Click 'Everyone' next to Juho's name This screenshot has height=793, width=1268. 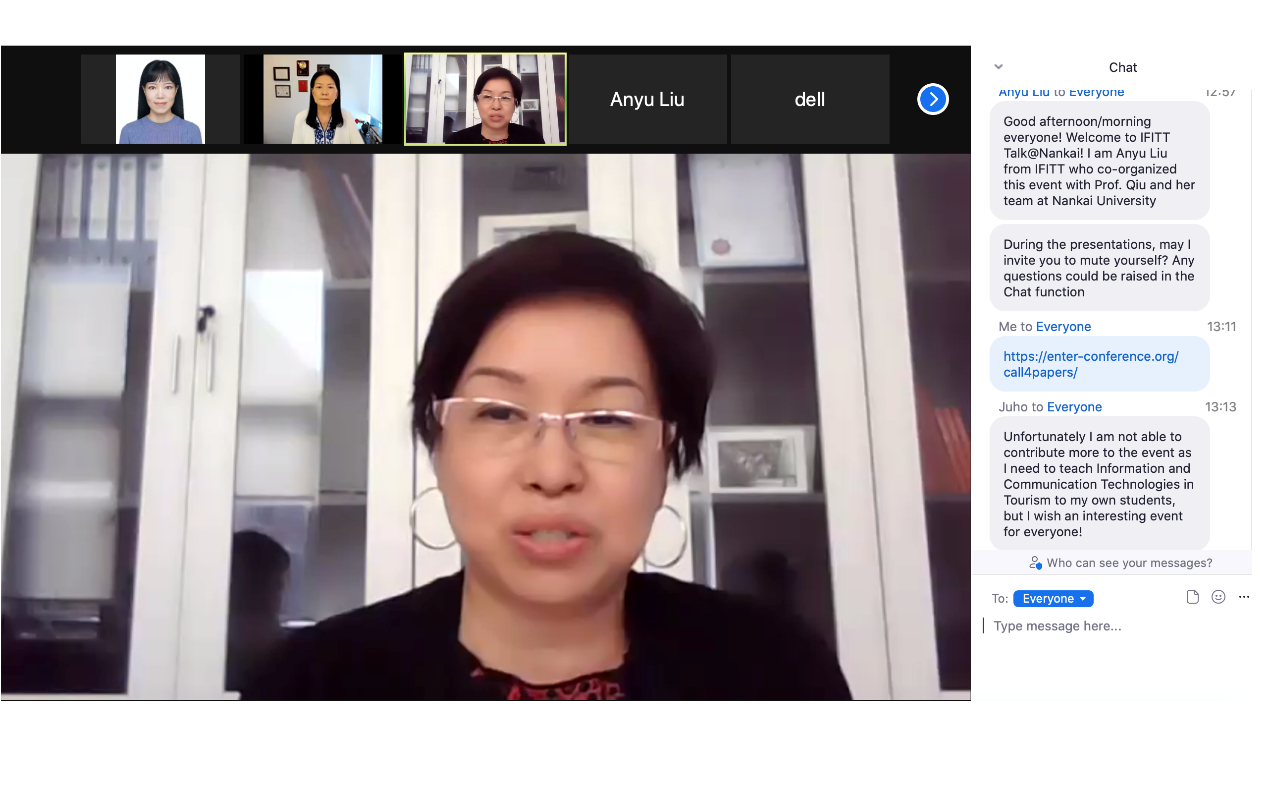click(1074, 407)
